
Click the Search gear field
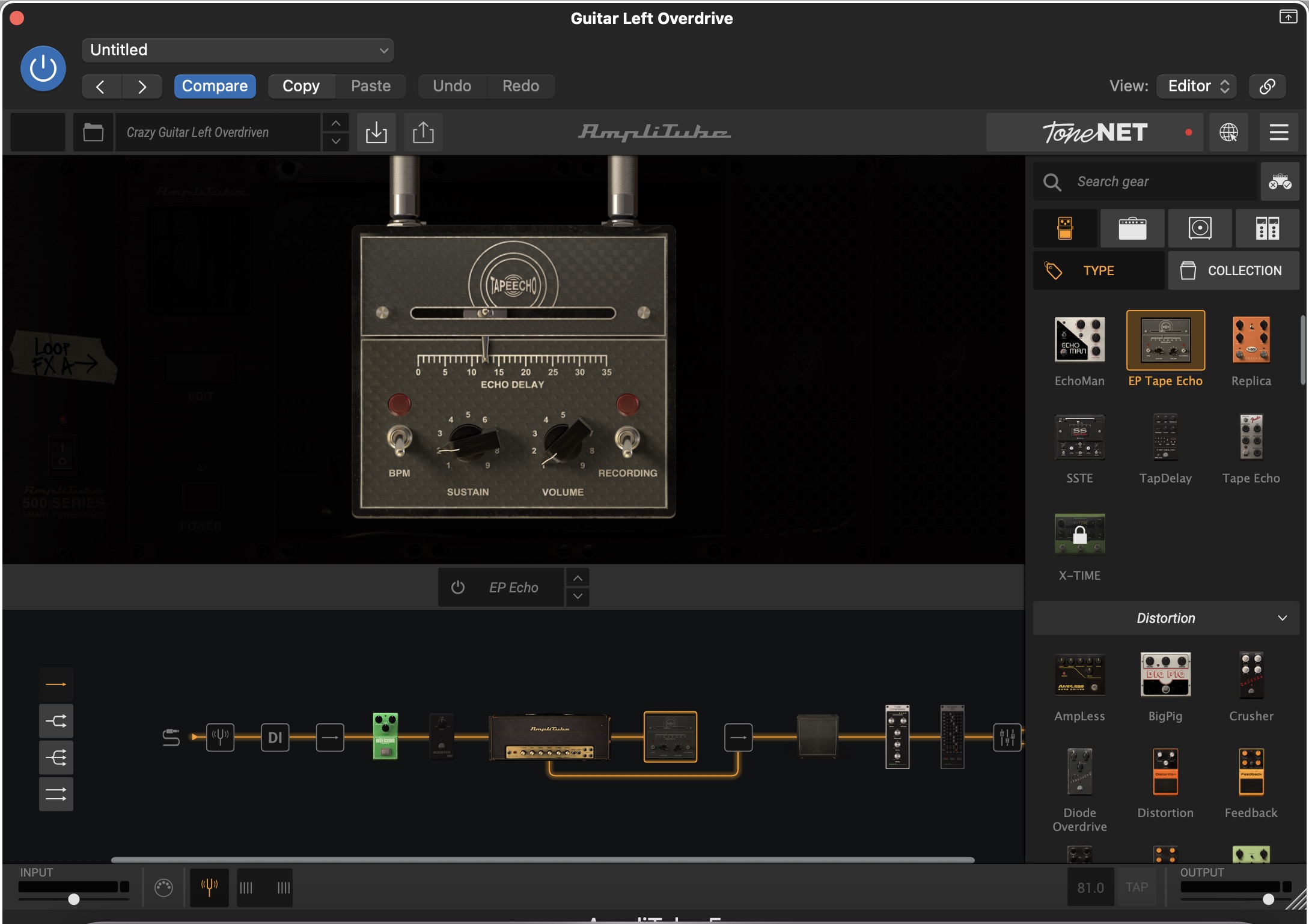click(1146, 181)
